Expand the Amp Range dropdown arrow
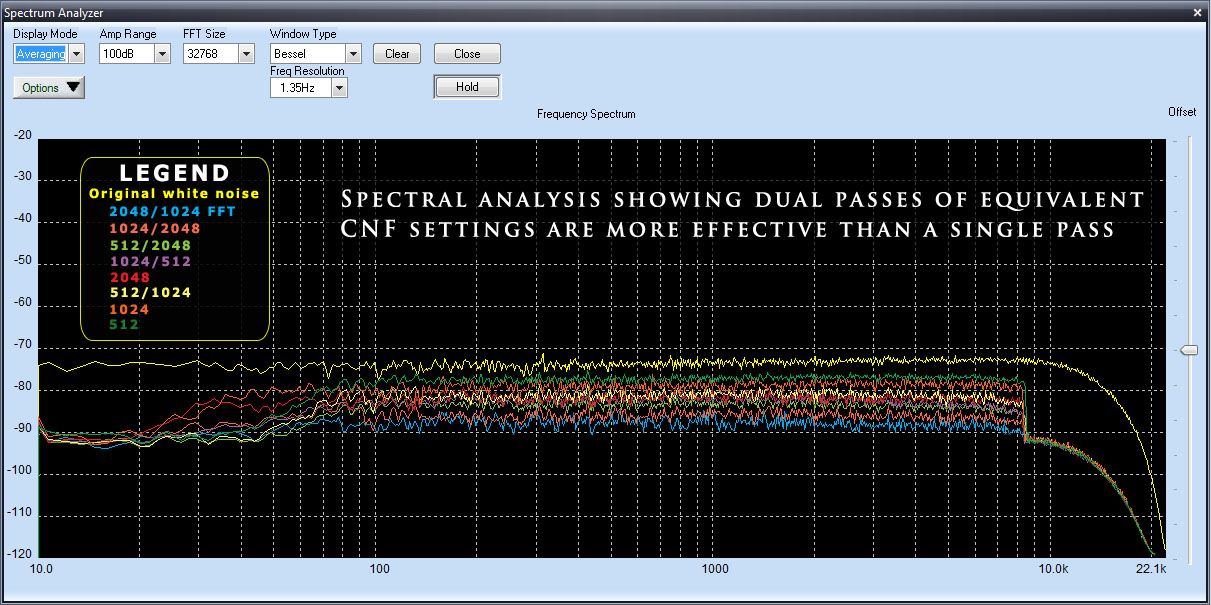Viewport: 1211px width, 605px height. [162, 54]
